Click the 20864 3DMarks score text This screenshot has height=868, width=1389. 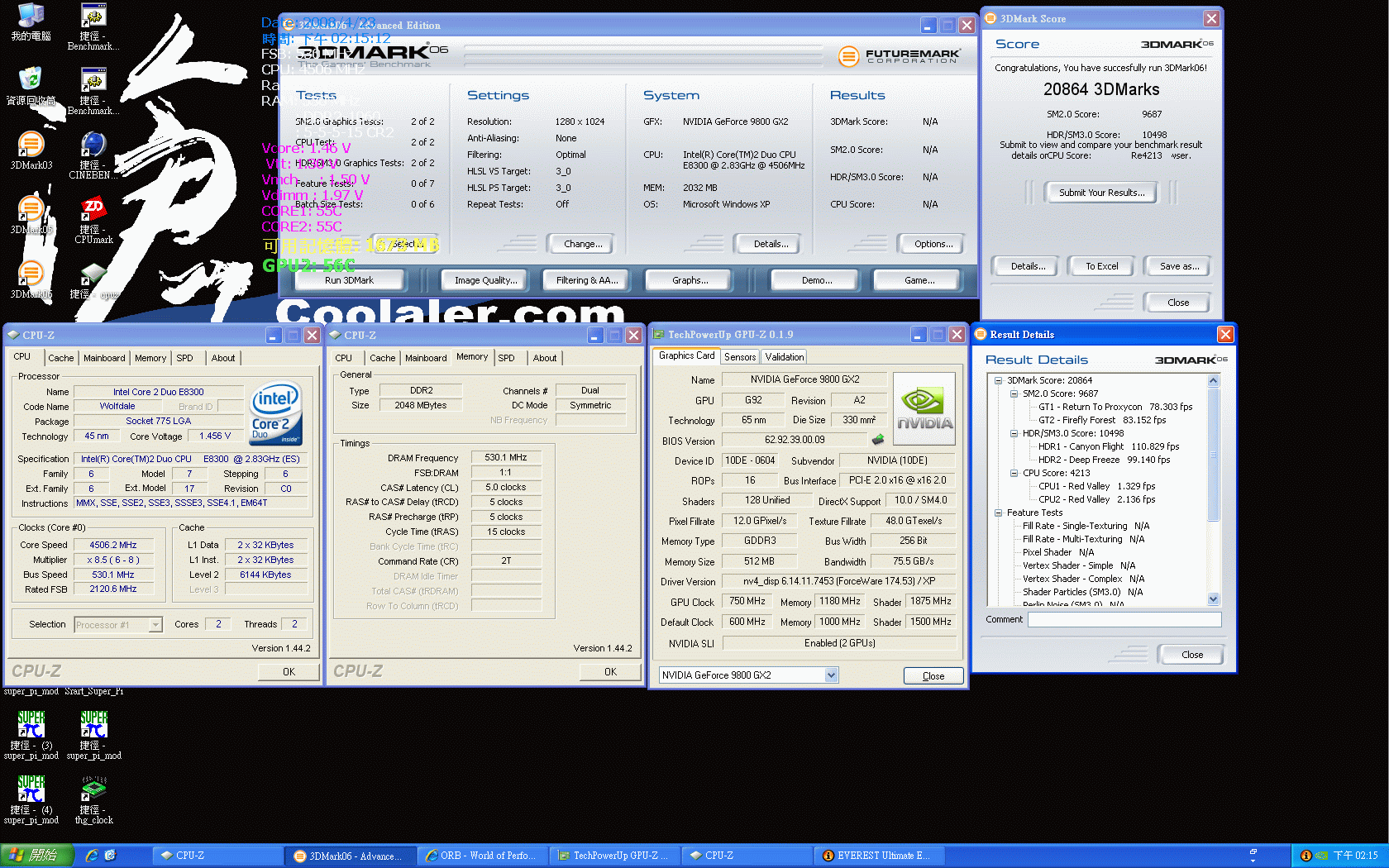coord(1101,89)
